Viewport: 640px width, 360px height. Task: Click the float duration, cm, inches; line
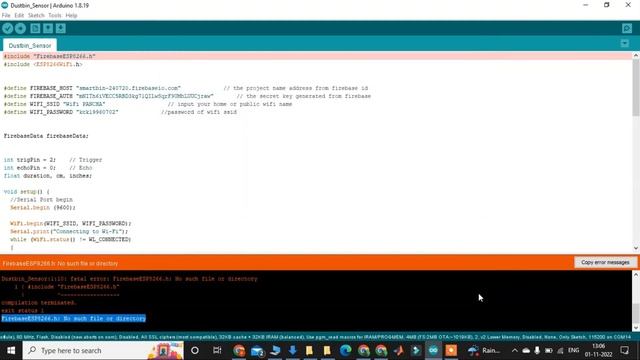coord(48,176)
